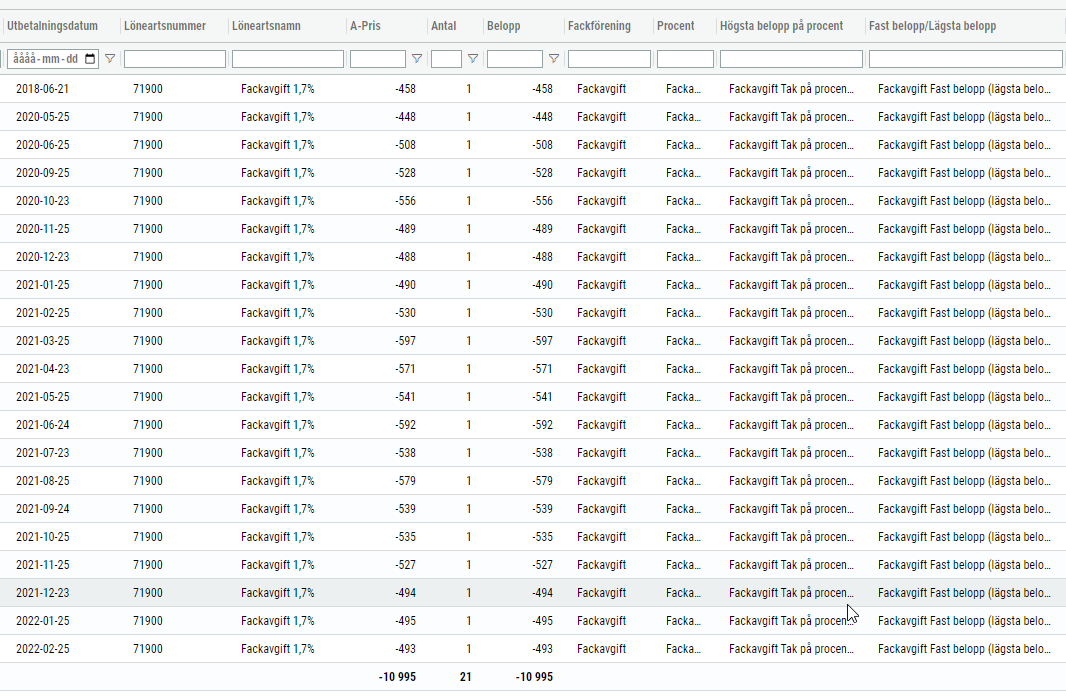This screenshot has height=696, width=1066.
Task: Click A-Pris value -571
Action: [405, 369]
